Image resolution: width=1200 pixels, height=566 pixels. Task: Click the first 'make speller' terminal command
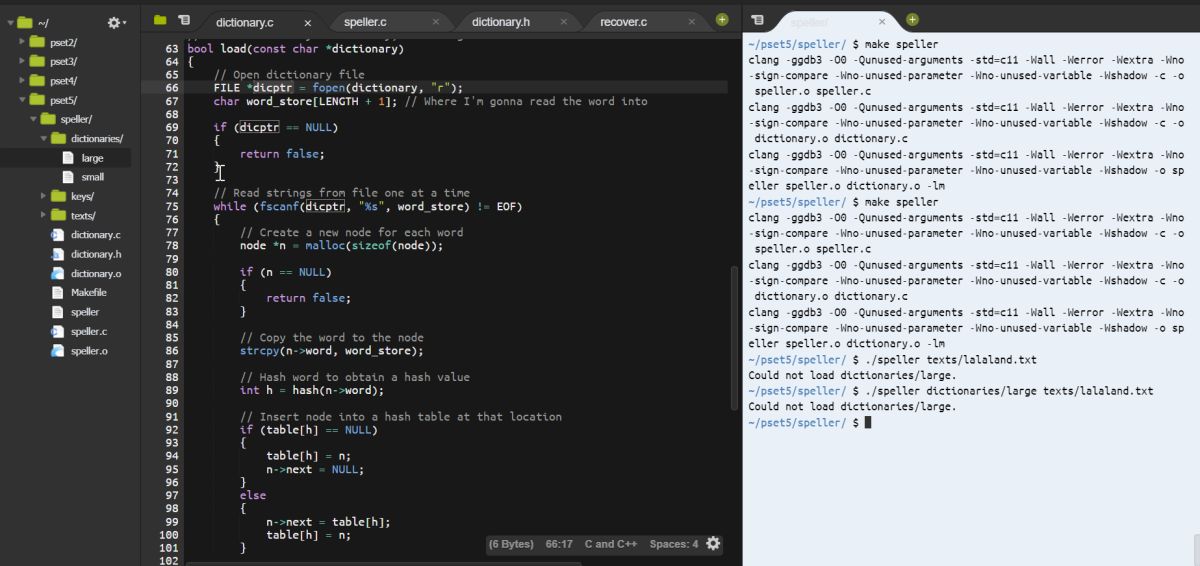coord(901,45)
